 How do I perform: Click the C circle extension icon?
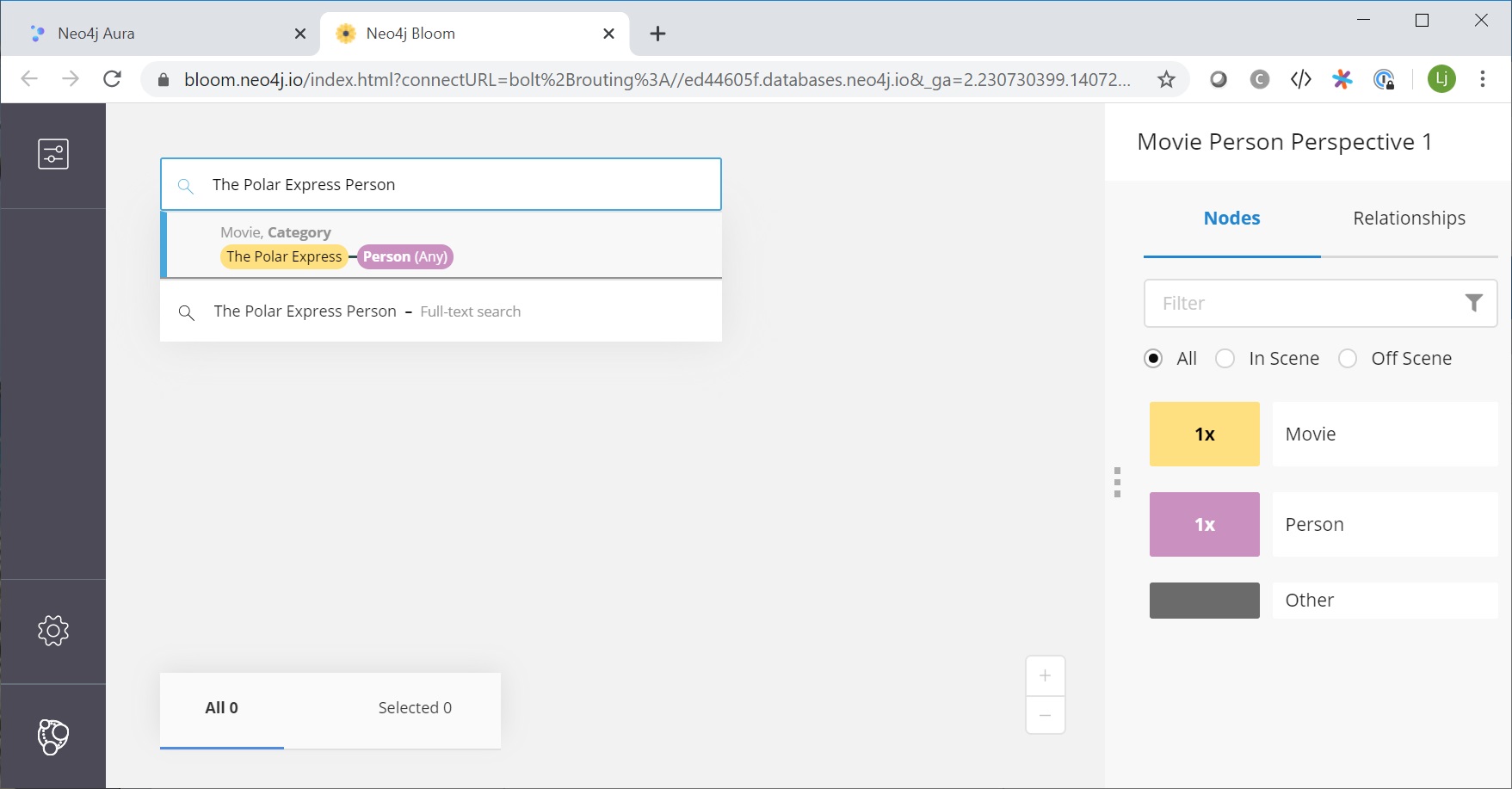tap(1260, 80)
